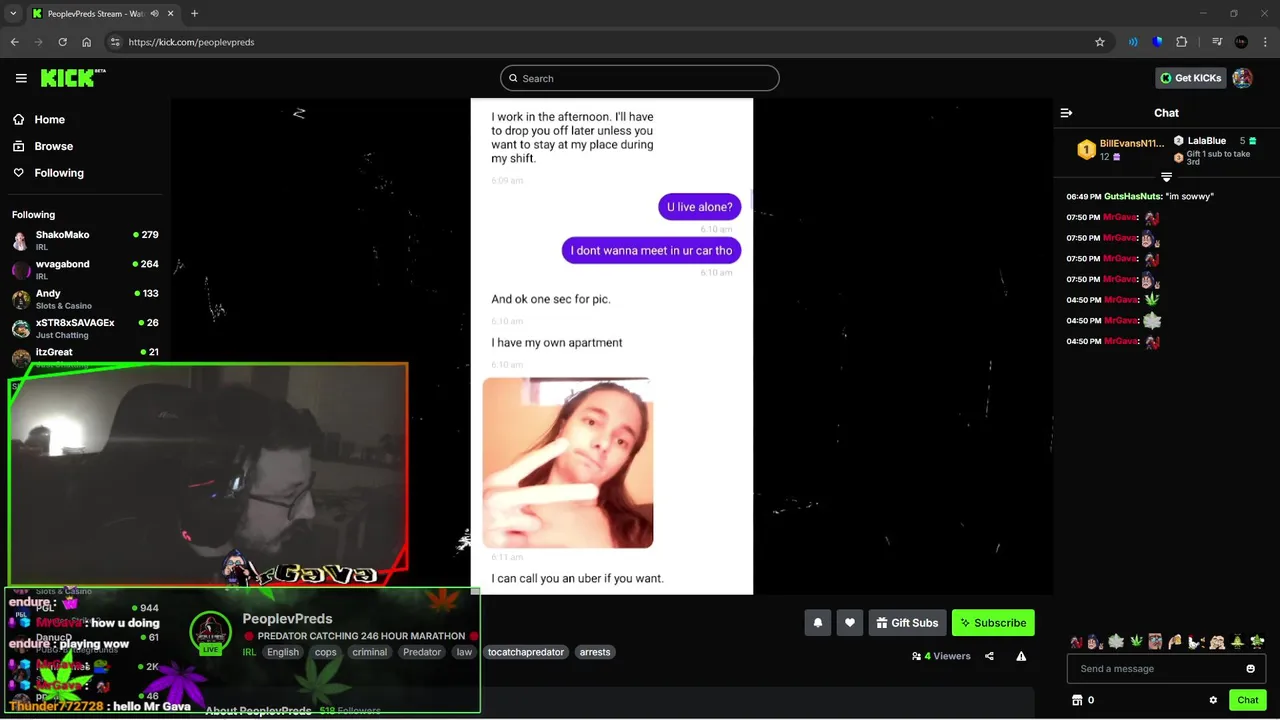The image size is (1280, 720).
Task: Open wvagabond's followed channel
Action: pos(85,269)
